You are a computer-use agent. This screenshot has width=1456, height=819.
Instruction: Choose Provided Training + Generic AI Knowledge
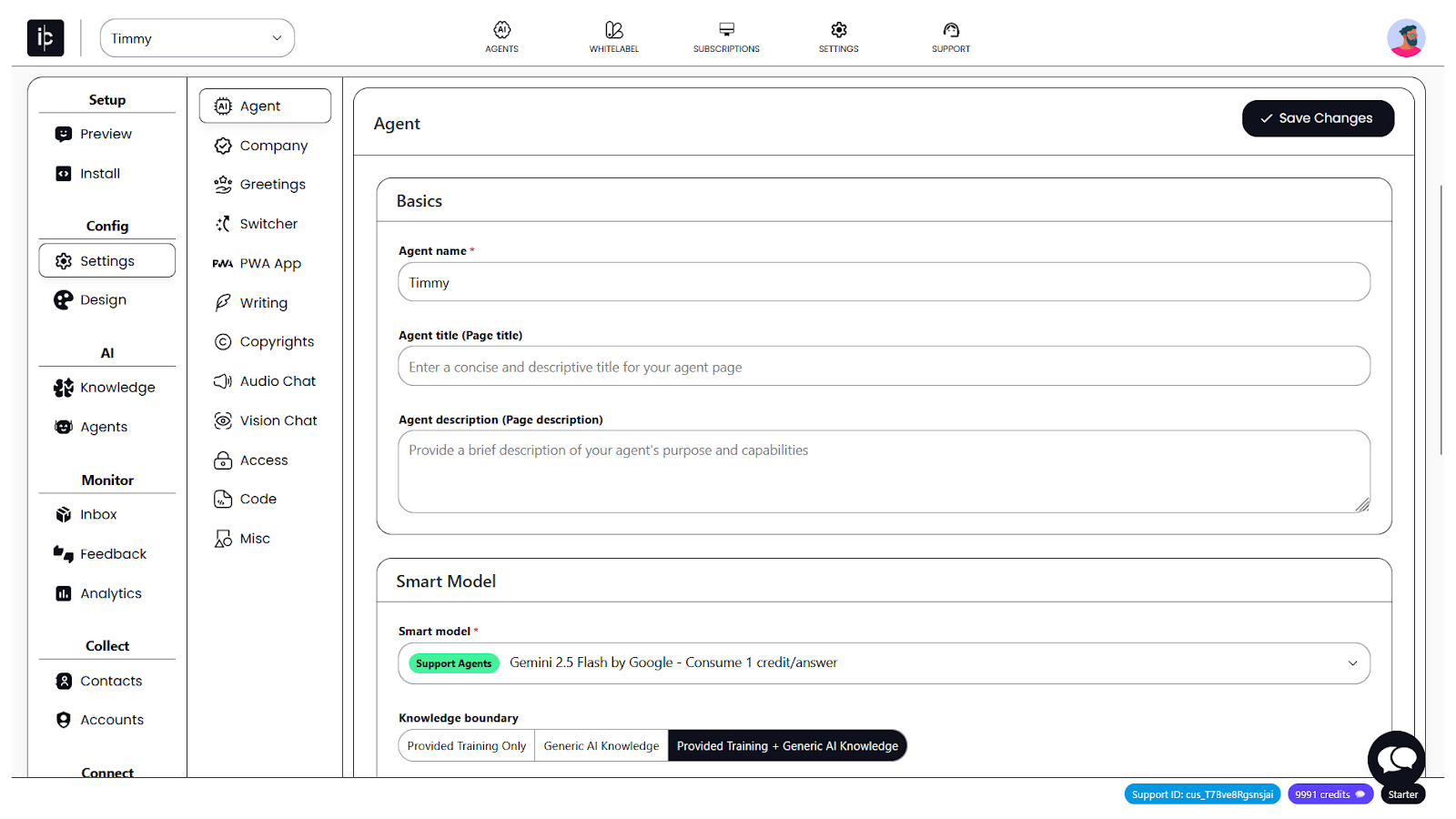point(787,746)
